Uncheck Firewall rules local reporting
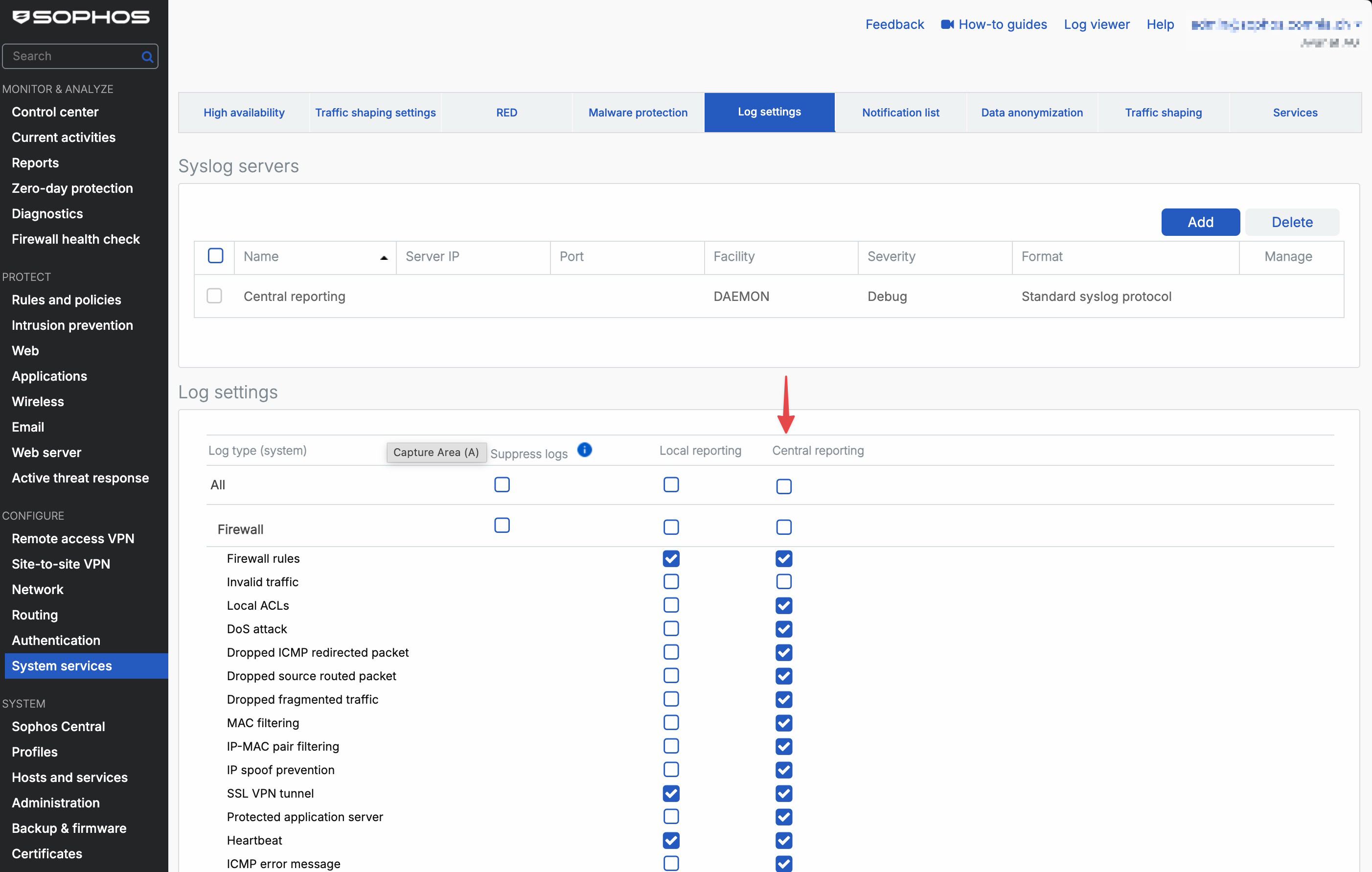Image resolution: width=1372 pixels, height=872 pixels. point(671,558)
